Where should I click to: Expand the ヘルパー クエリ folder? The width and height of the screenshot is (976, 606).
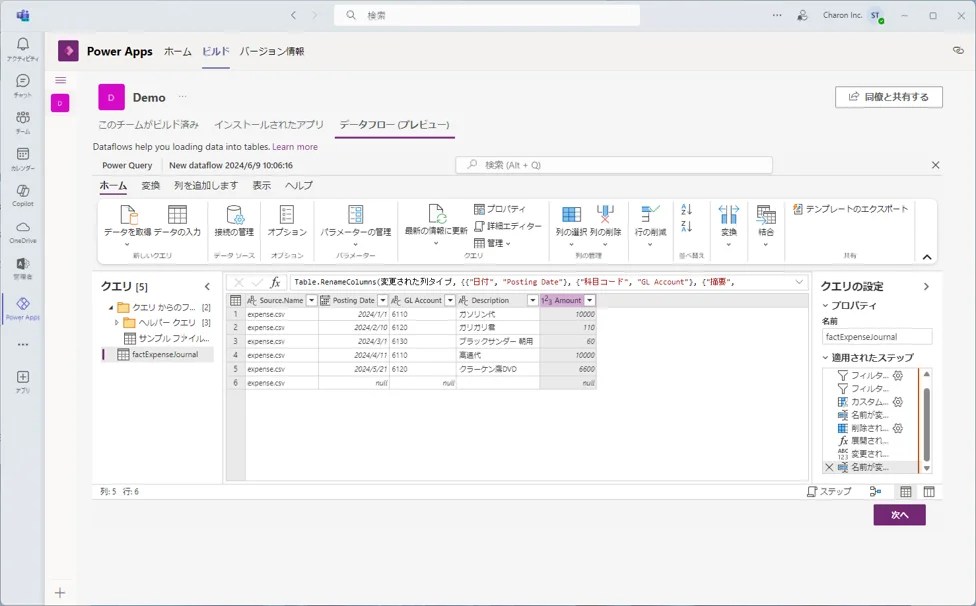(x=116, y=322)
